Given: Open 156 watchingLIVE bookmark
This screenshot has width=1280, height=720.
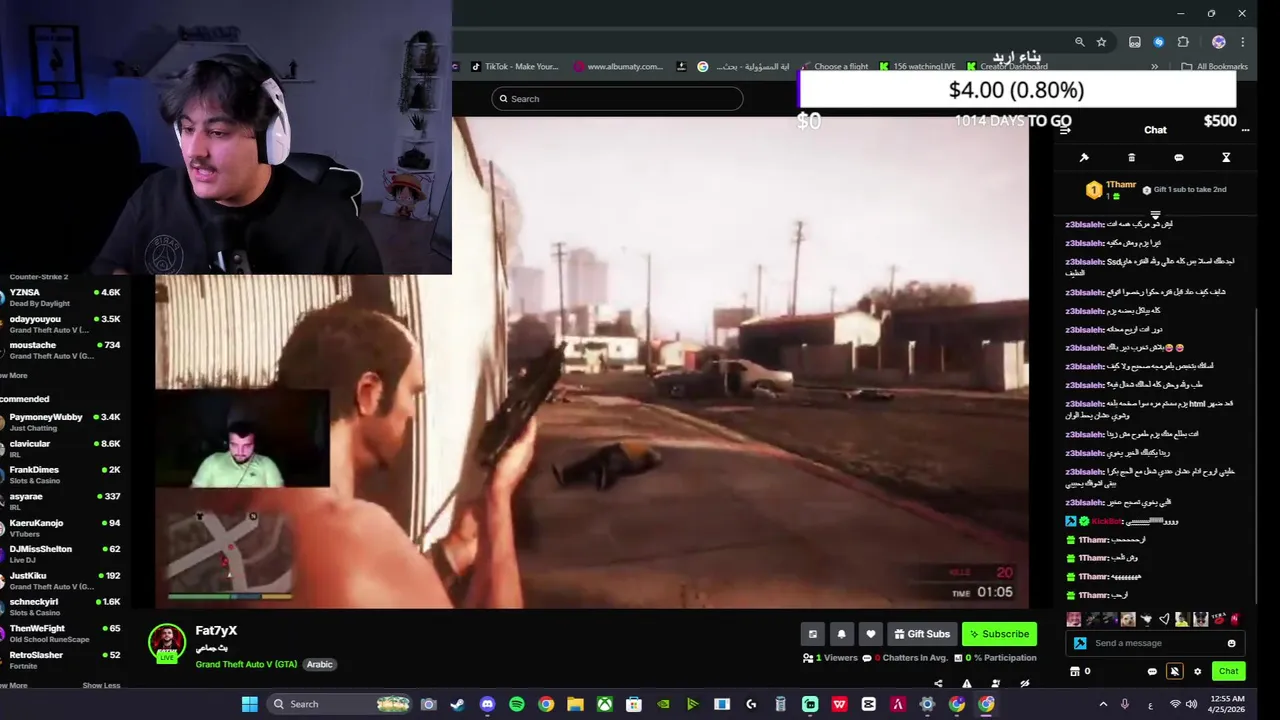Looking at the screenshot, I should (918, 67).
